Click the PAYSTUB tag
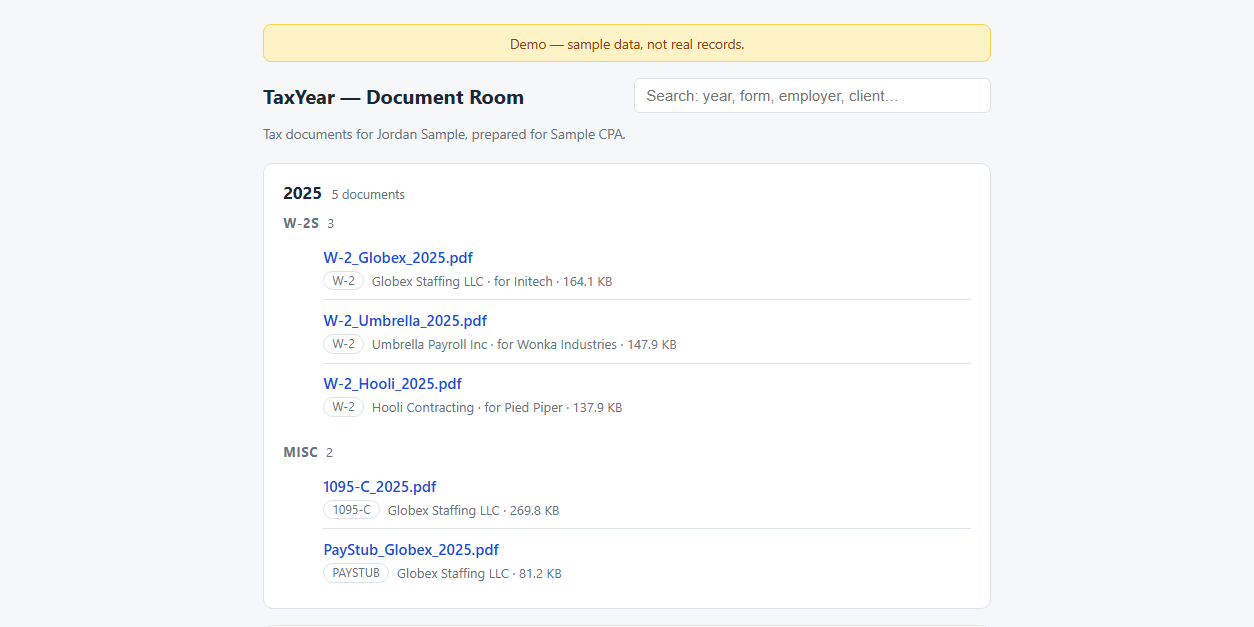The image size is (1254, 627). (x=356, y=573)
